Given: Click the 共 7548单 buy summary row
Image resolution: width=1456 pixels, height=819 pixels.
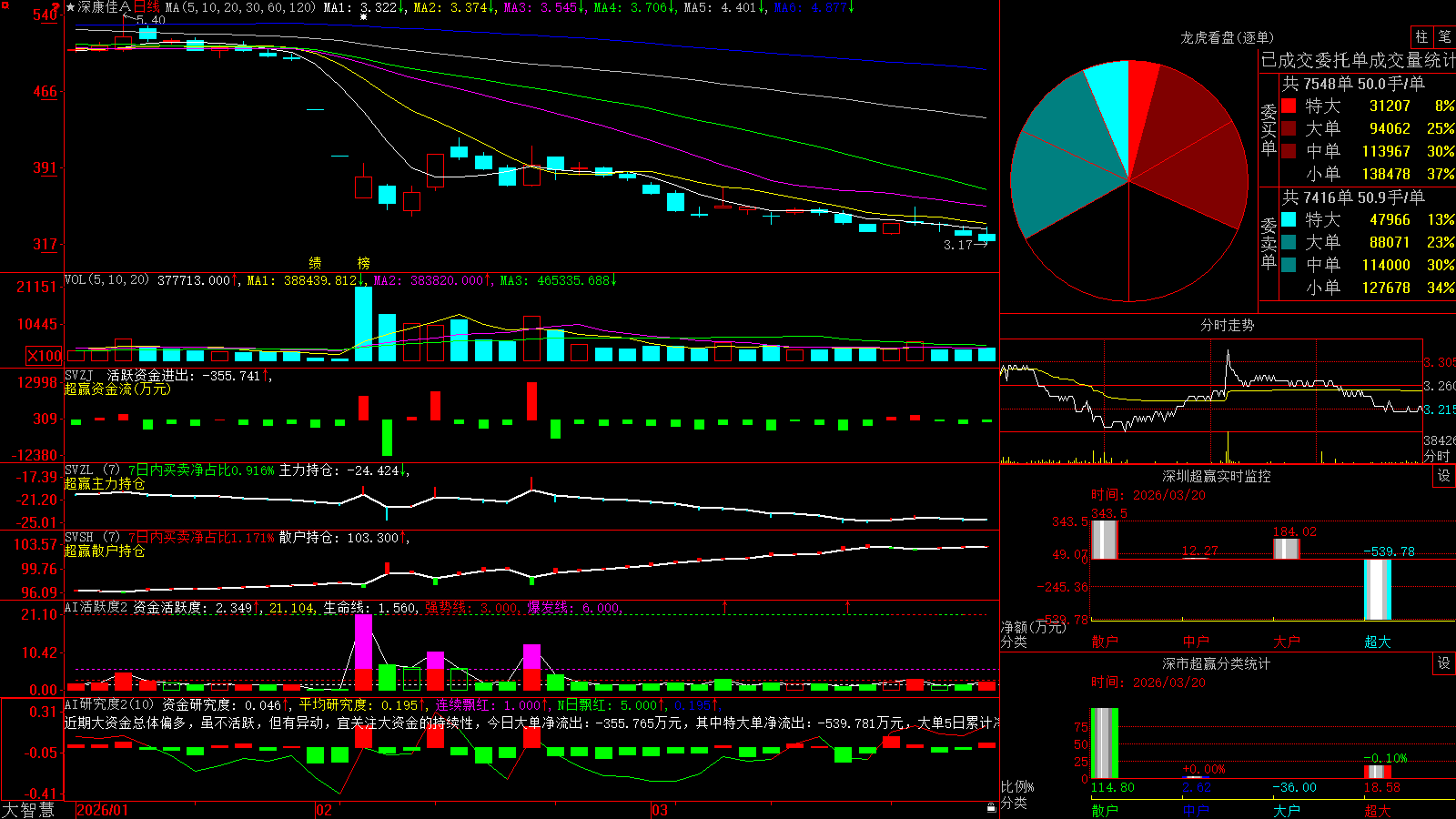Looking at the screenshot, I should click(x=1353, y=84).
